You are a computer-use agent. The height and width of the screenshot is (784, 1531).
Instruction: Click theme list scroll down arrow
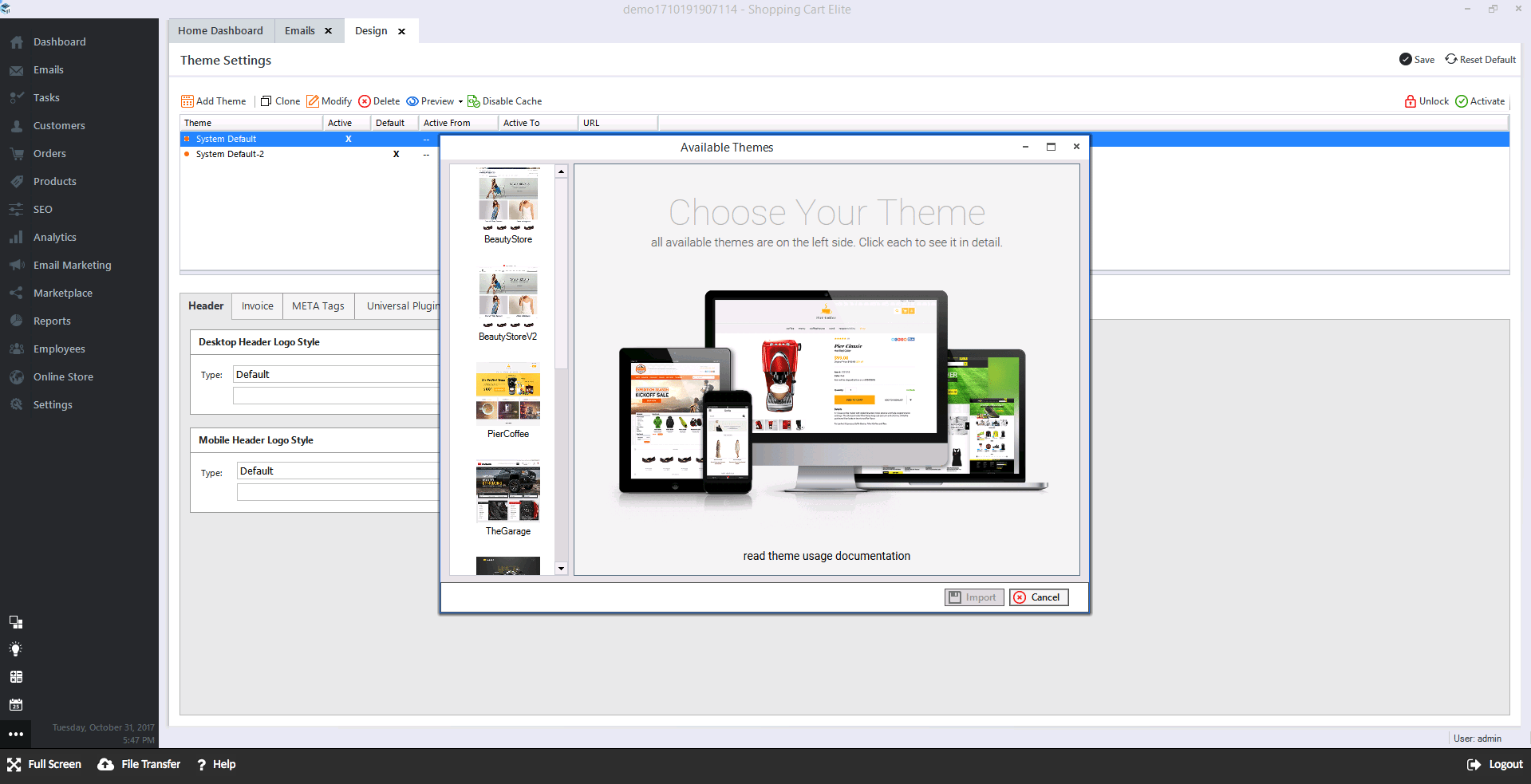[561, 569]
